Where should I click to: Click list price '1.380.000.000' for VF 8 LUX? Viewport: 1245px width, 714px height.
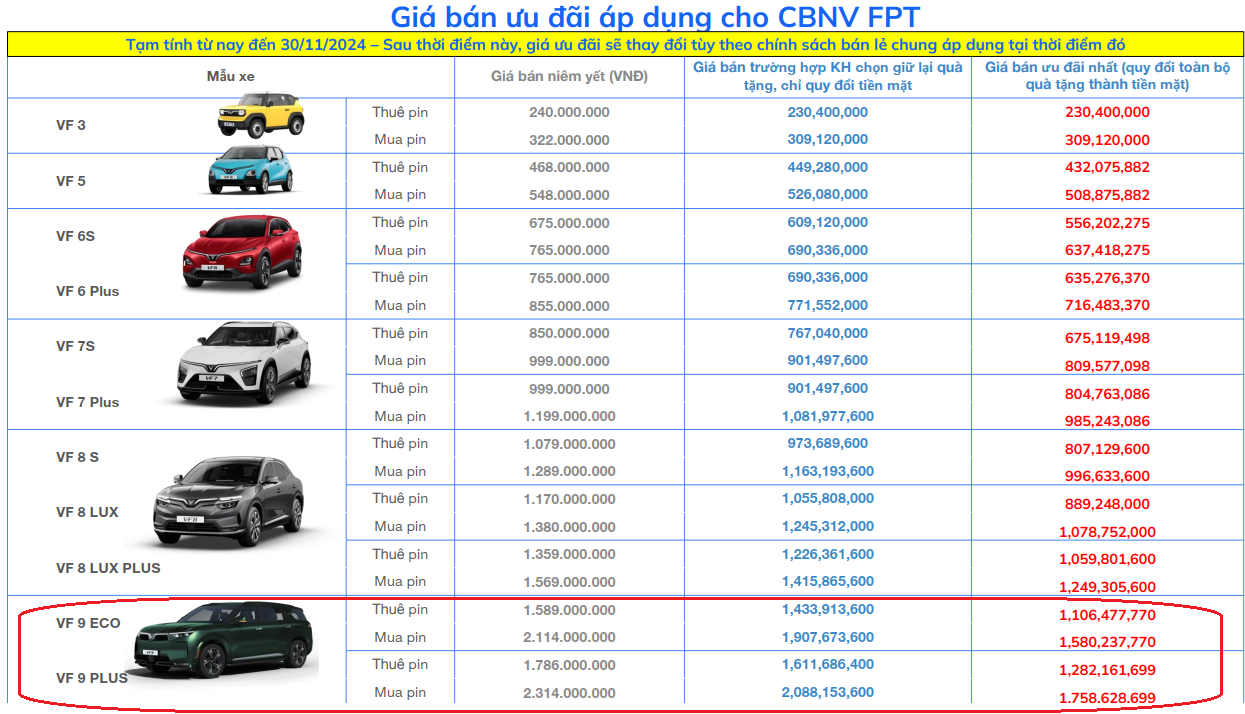coord(569,527)
